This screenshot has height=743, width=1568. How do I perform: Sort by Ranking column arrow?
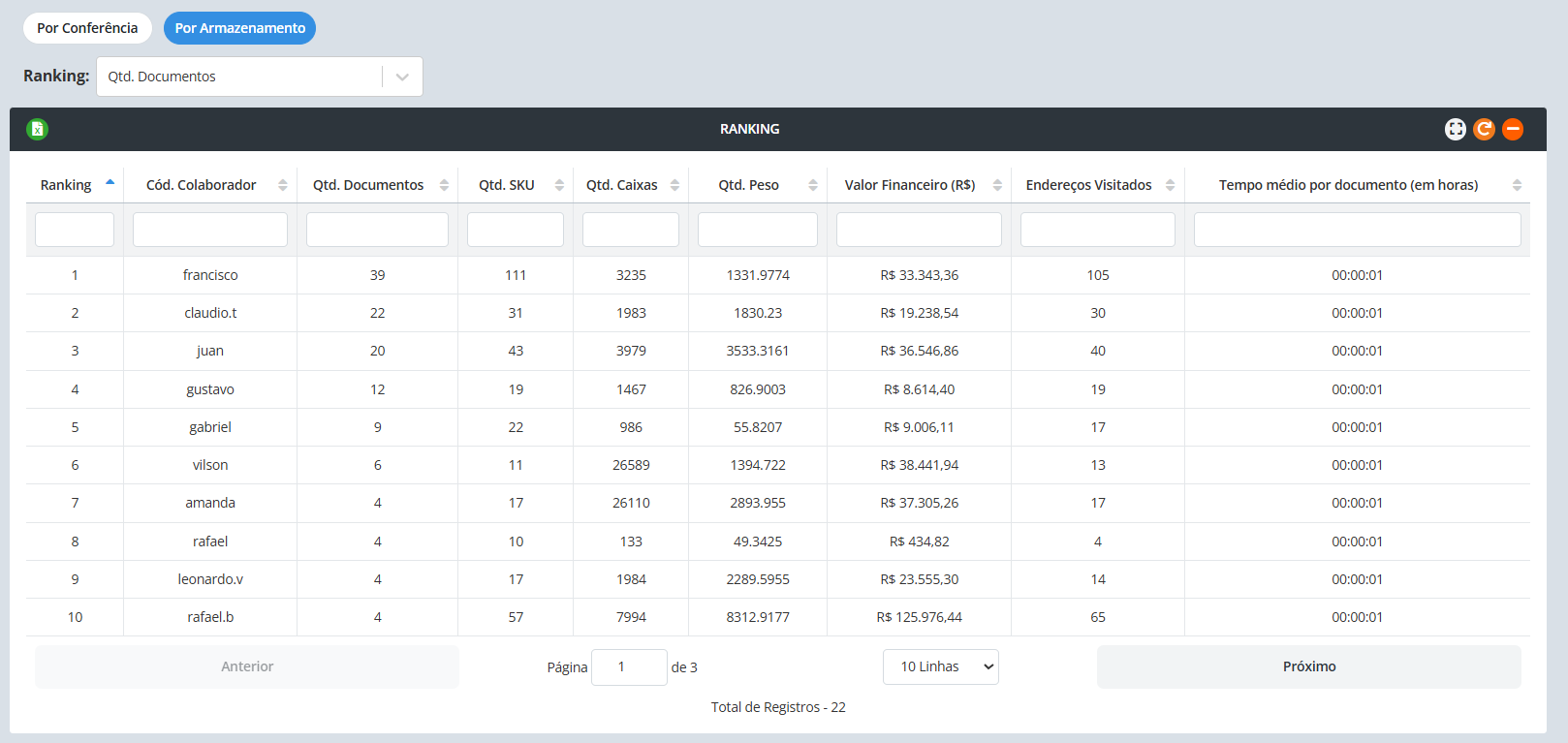pyautogui.click(x=110, y=183)
